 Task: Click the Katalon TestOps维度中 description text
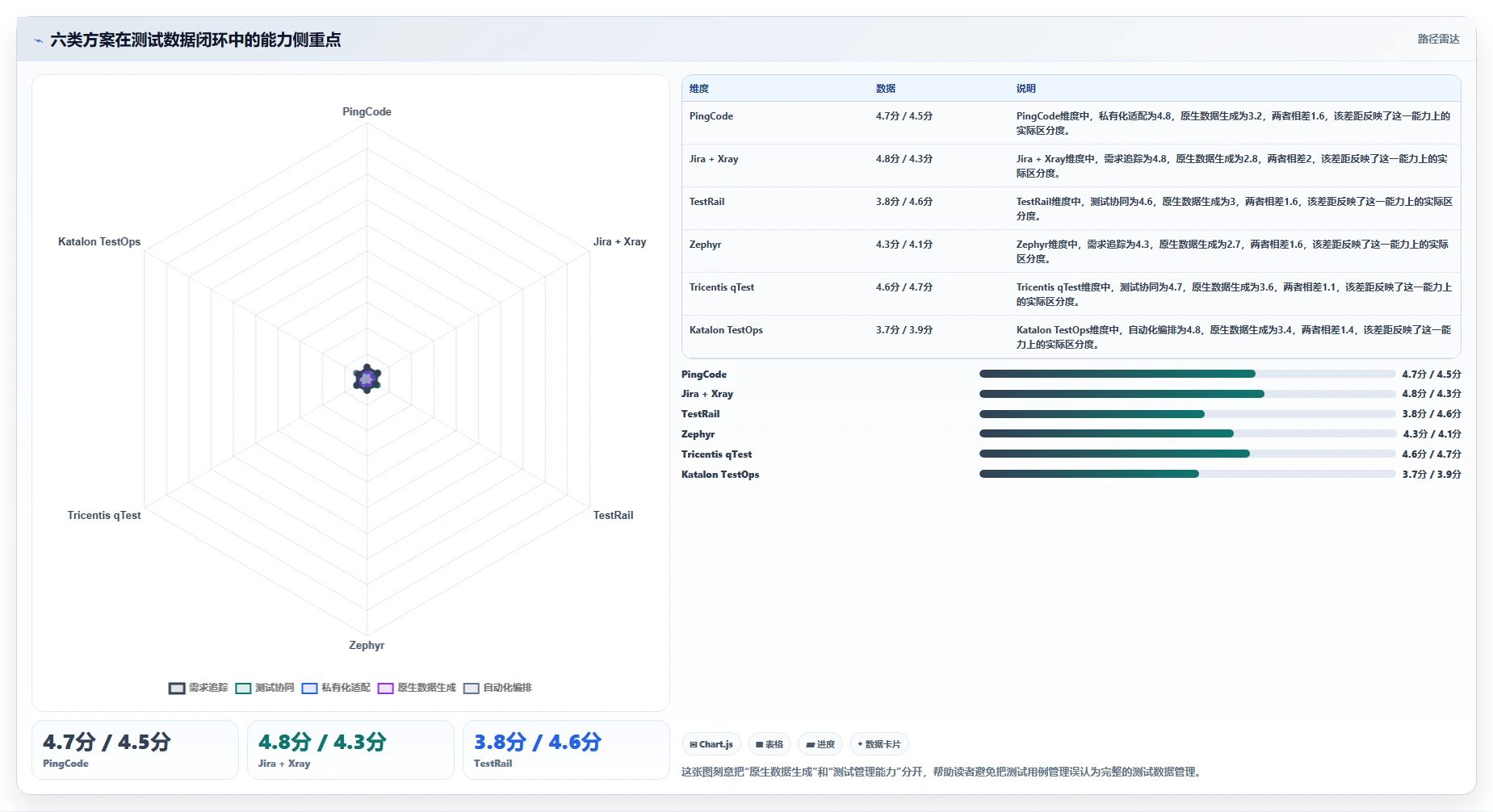click(x=1234, y=337)
